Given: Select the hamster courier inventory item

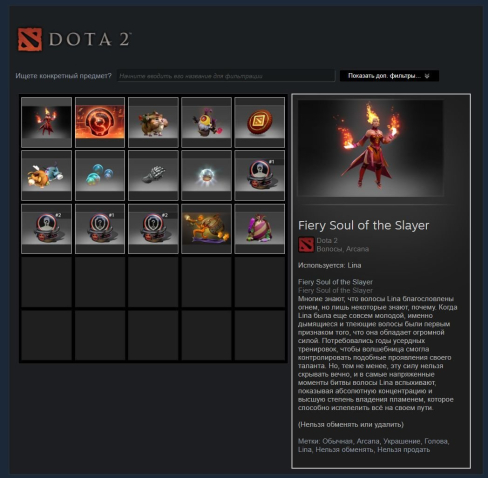Looking at the screenshot, I should 153,122.
